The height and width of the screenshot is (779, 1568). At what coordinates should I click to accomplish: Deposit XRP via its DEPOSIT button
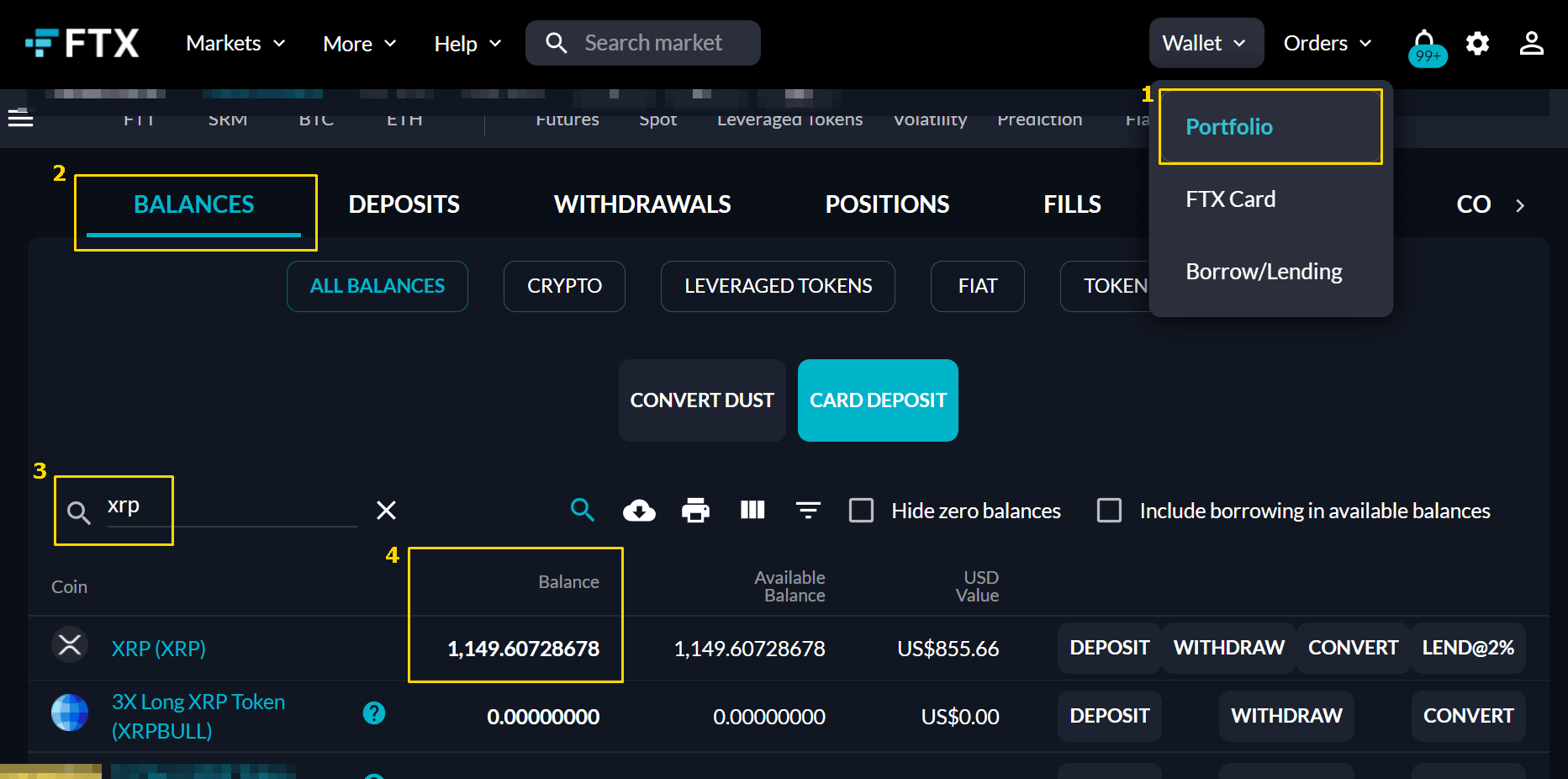(1109, 648)
